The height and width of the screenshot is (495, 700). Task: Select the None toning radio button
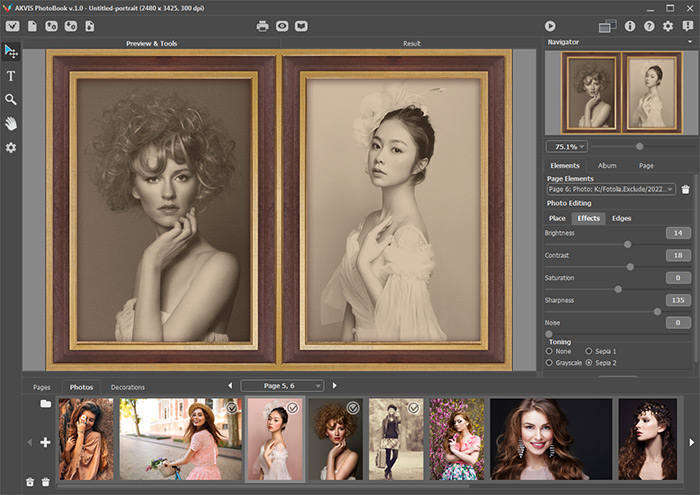[x=549, y=351]
